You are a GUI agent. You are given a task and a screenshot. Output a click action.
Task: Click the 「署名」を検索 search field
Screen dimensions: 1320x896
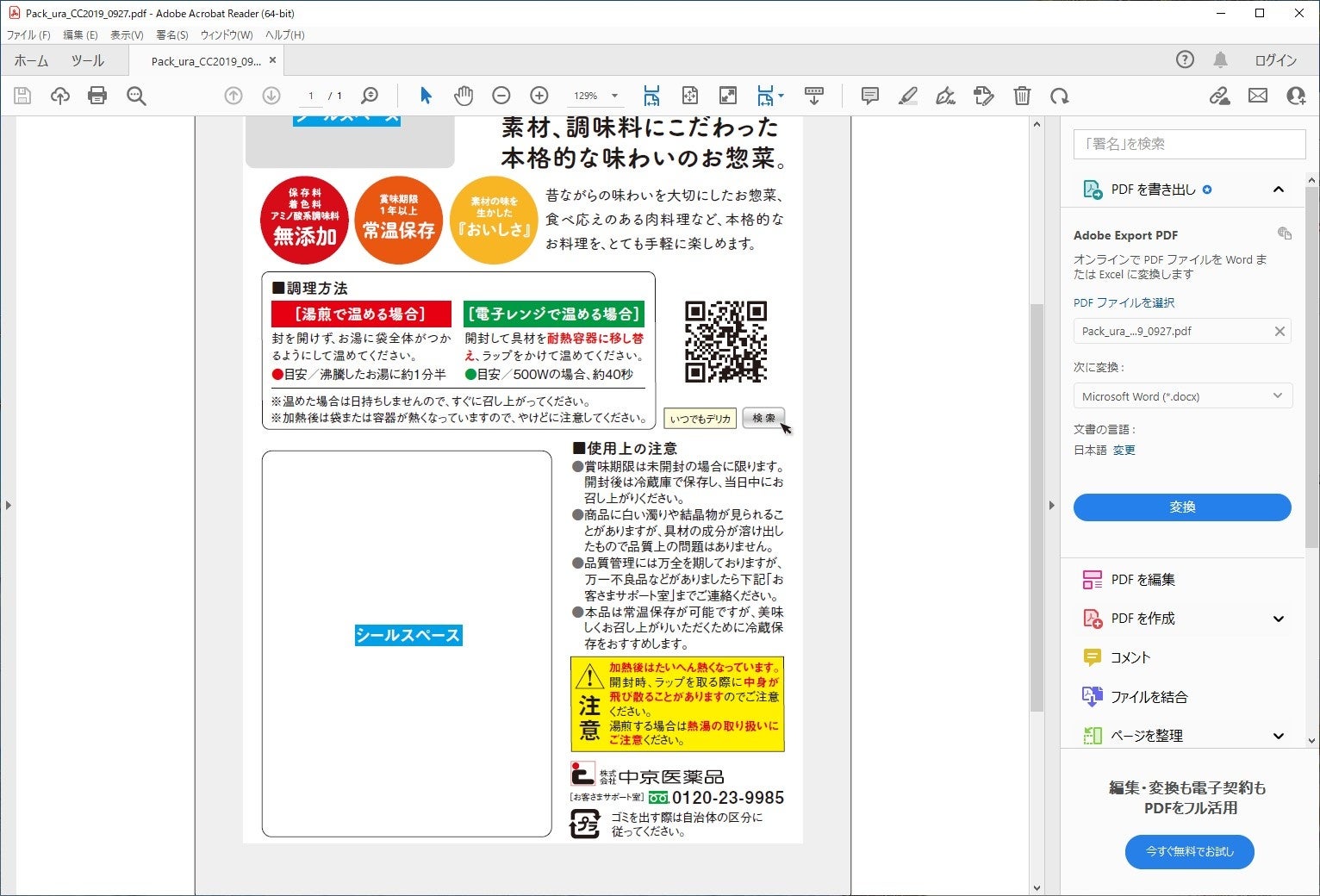(x=1189, y=144)
